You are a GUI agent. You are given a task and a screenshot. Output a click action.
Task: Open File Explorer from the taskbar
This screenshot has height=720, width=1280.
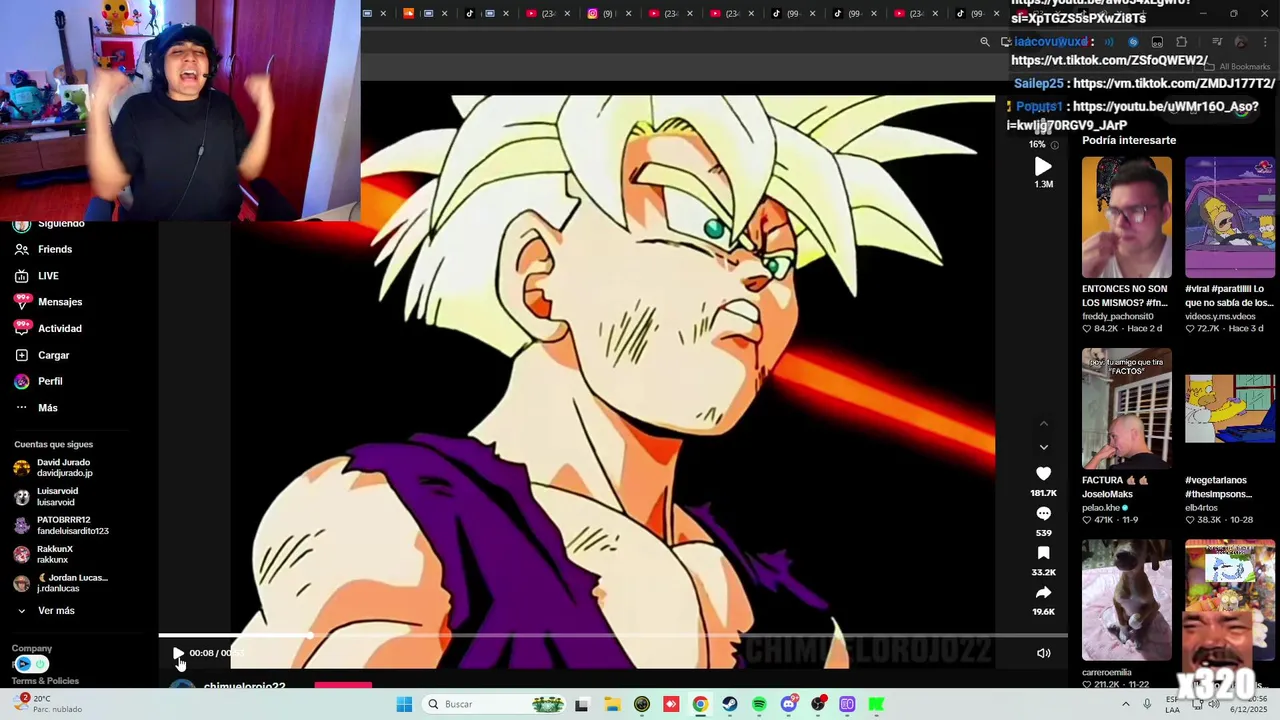coord(612,704)
